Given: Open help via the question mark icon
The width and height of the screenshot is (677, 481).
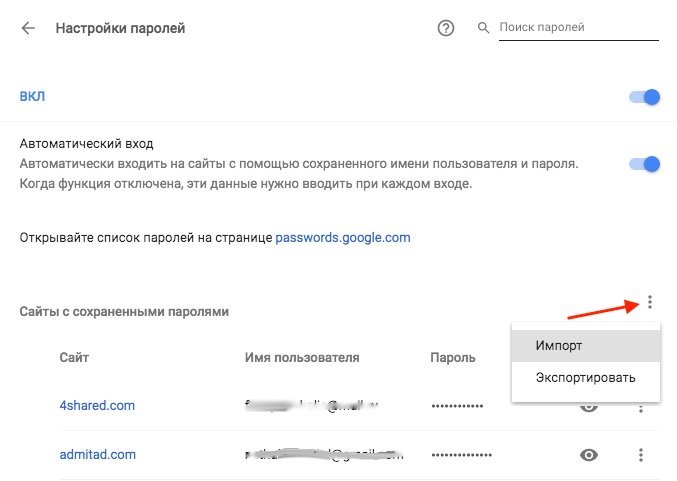Looking at the screenshot, I should coord(446,28).
